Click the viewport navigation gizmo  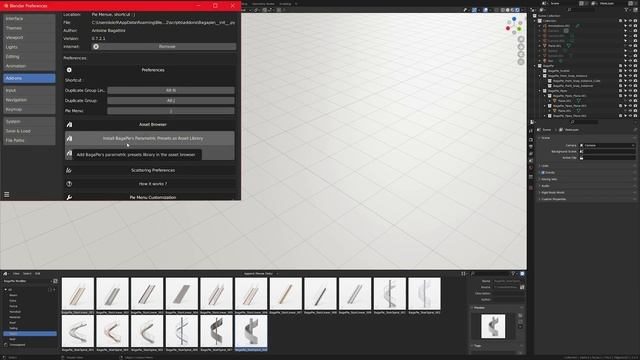tap(514, 26)
